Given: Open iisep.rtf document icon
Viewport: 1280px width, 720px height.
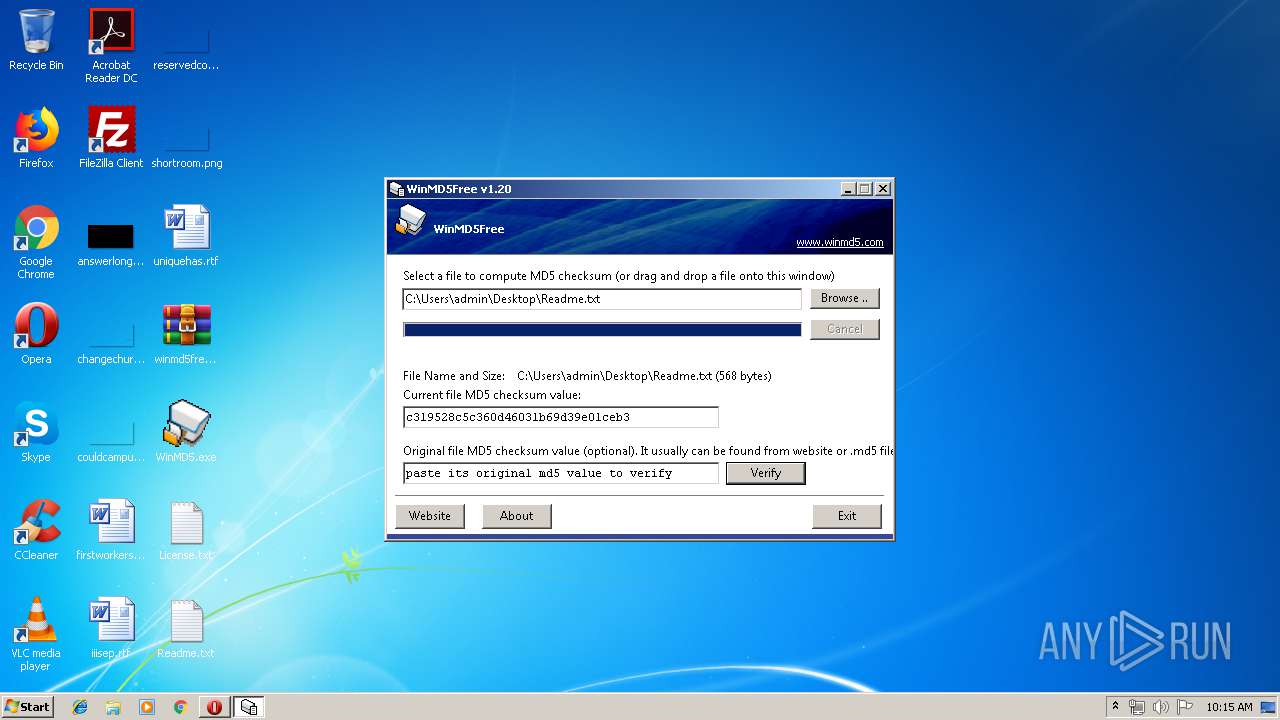Looking at the screenshot, I should pos(111,628).
